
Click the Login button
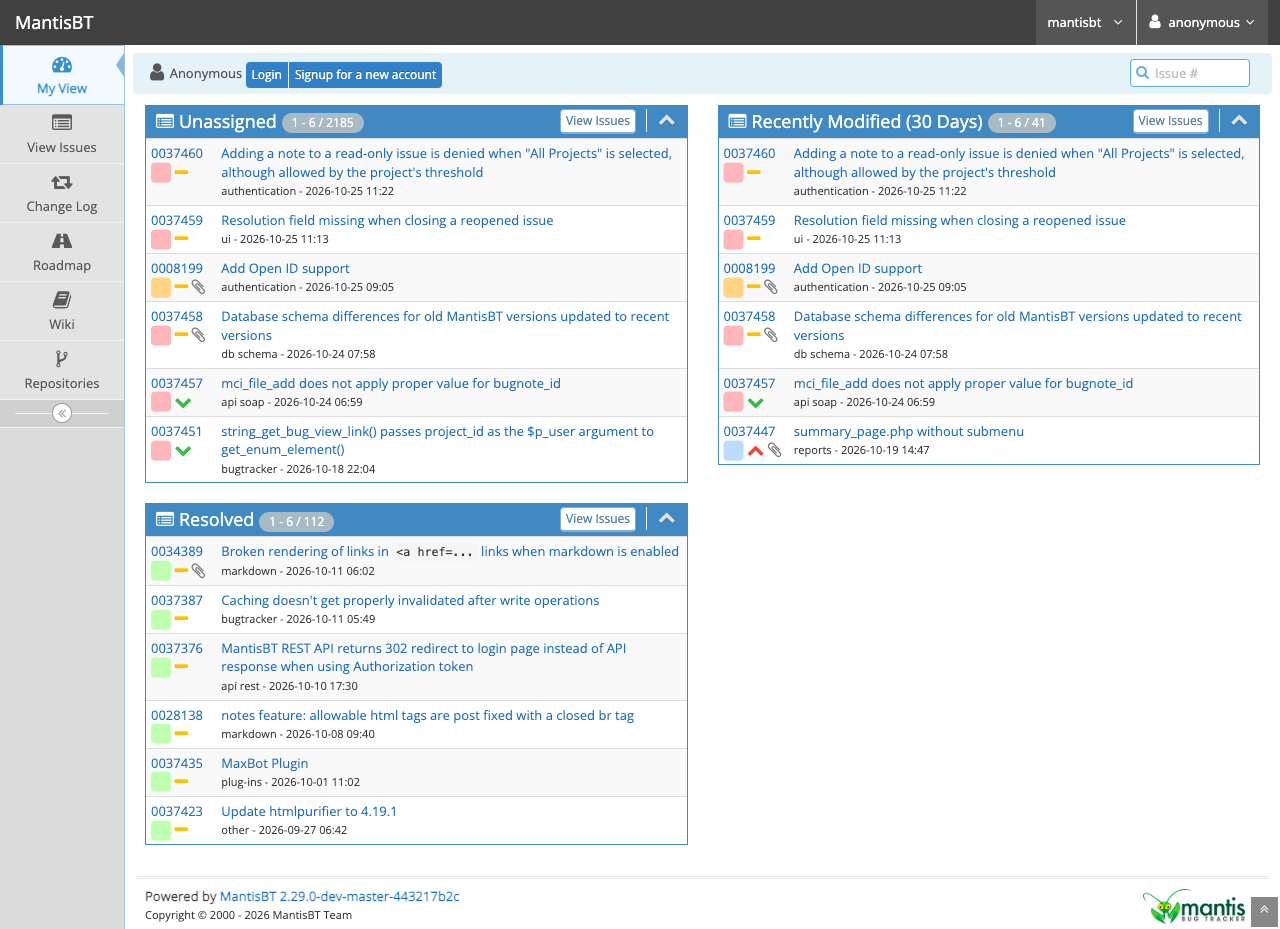tap(266, 75)
